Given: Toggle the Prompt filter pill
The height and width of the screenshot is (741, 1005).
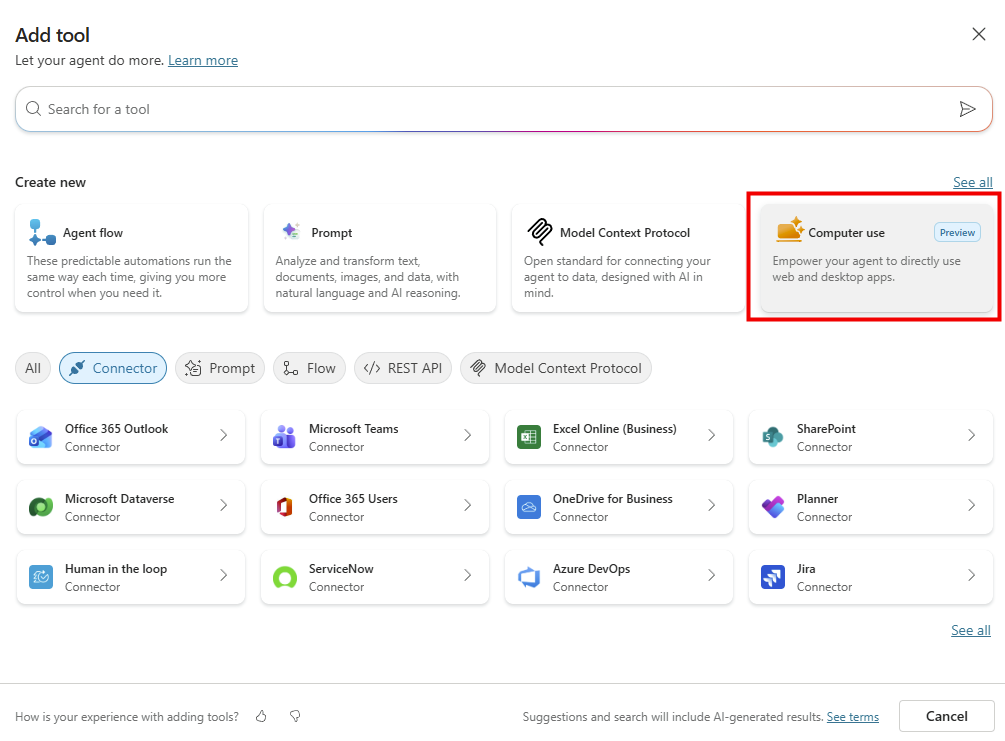Looking at the screenshot, I should pos(220,368).
